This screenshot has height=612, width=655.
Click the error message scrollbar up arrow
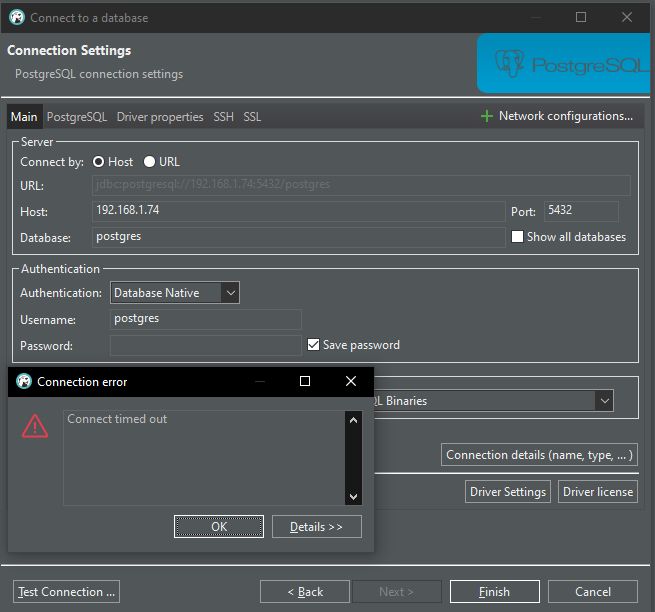tap(353, 420)
